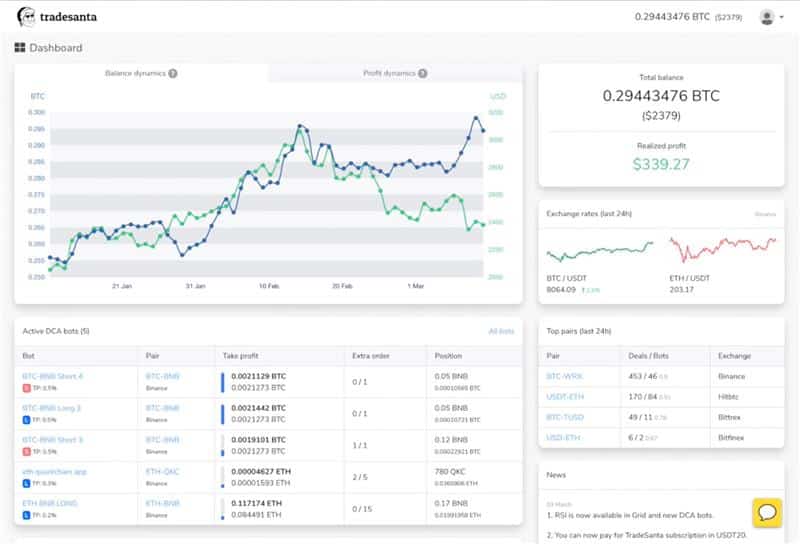Click the header balance 0.29443476 BTC
800x544 pixels.
coord(672,17)
